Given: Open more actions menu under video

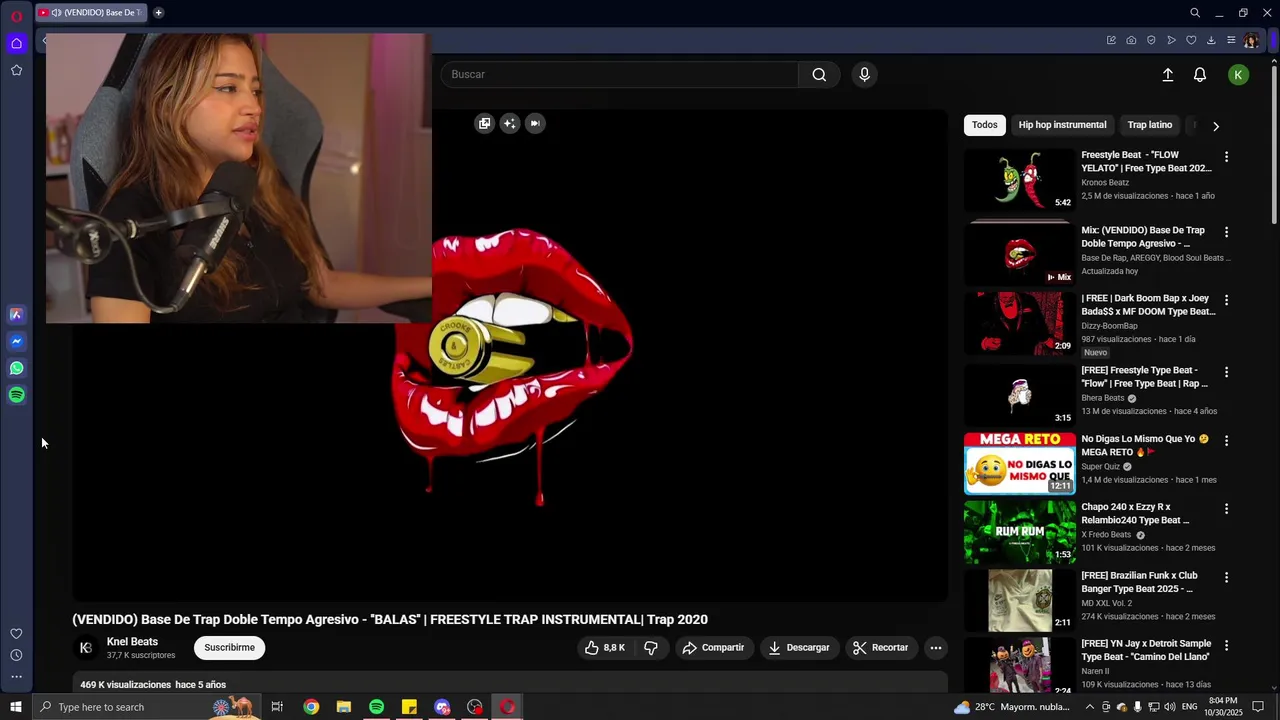Looking at the screenshot, I should [936, 648].
